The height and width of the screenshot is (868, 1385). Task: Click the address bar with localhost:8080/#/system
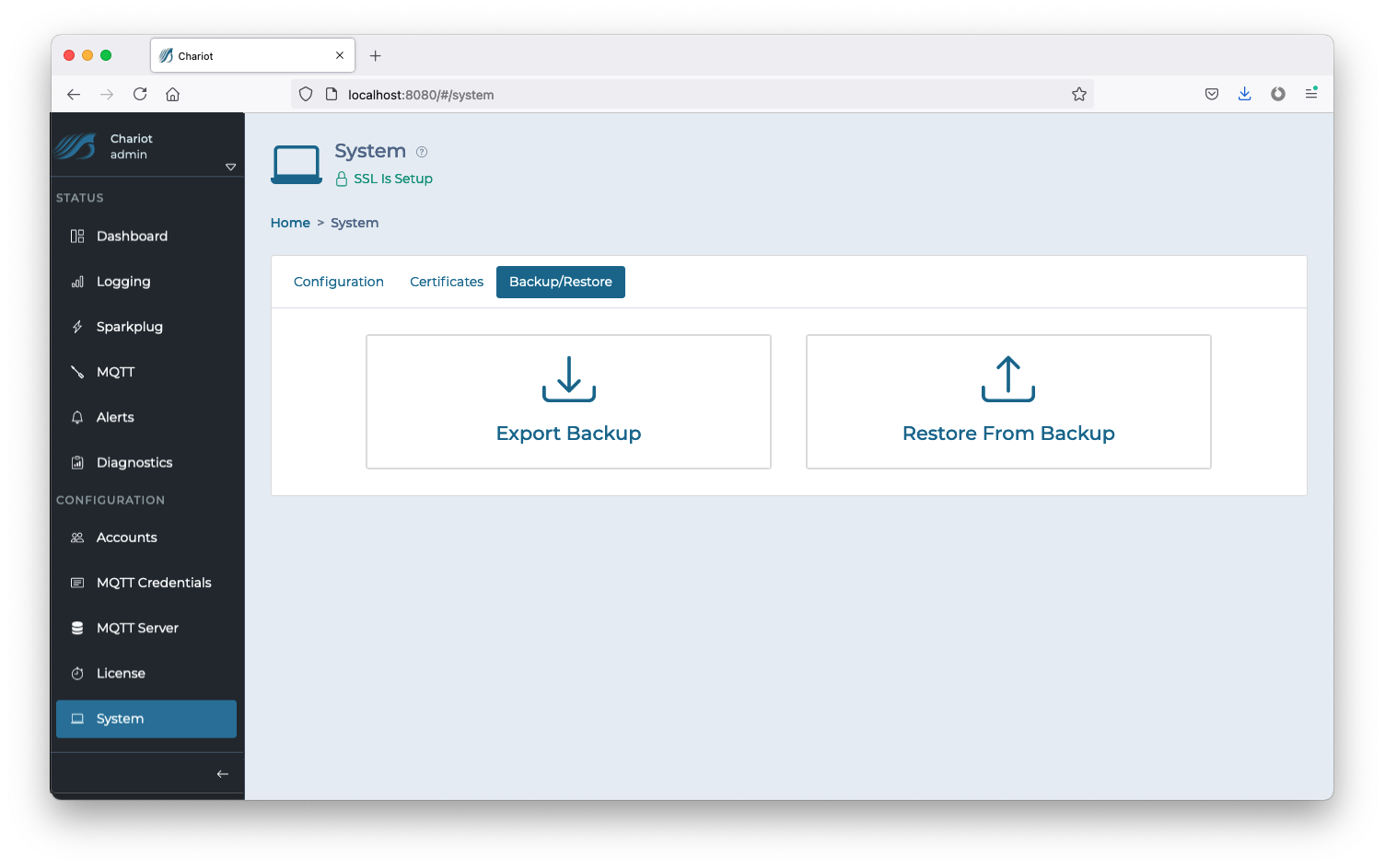[x=692, y=94]
